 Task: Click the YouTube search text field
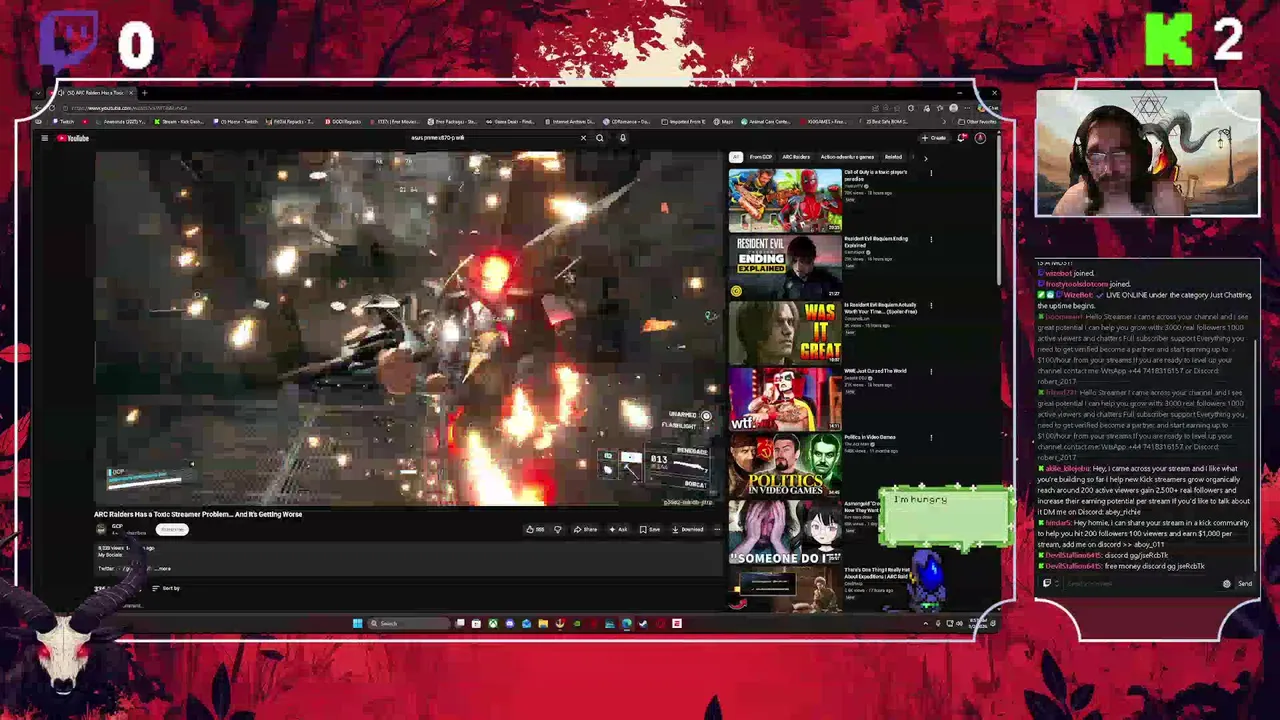[495, 138]
